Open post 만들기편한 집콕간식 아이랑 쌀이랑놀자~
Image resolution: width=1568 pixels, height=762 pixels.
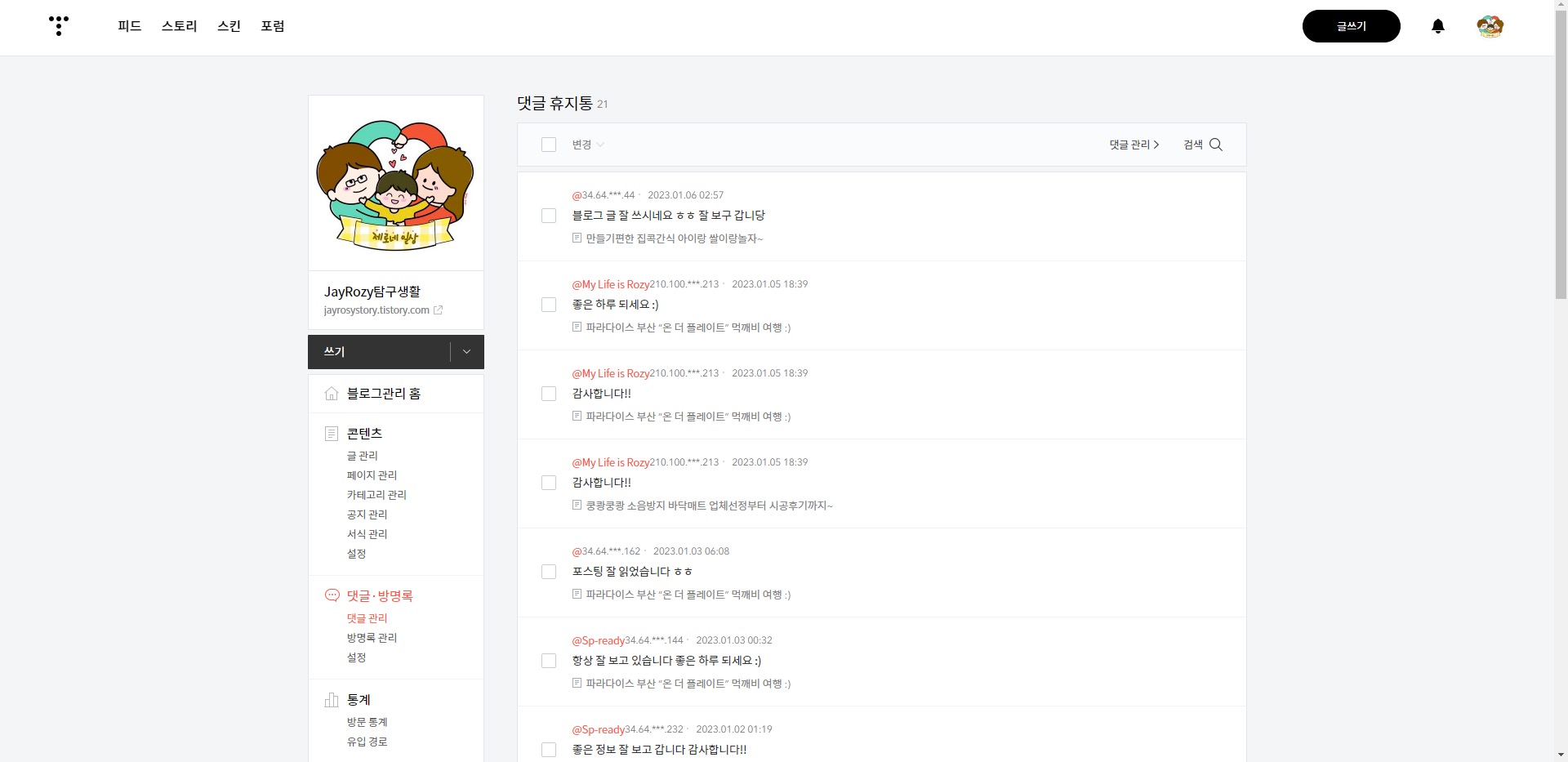pyautogui.click(x=675, y=238)
